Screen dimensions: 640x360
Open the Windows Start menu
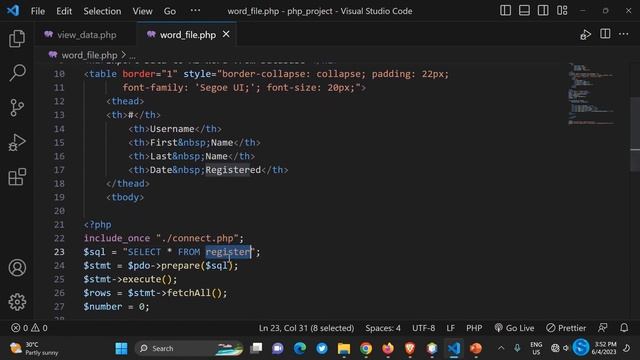121,349
